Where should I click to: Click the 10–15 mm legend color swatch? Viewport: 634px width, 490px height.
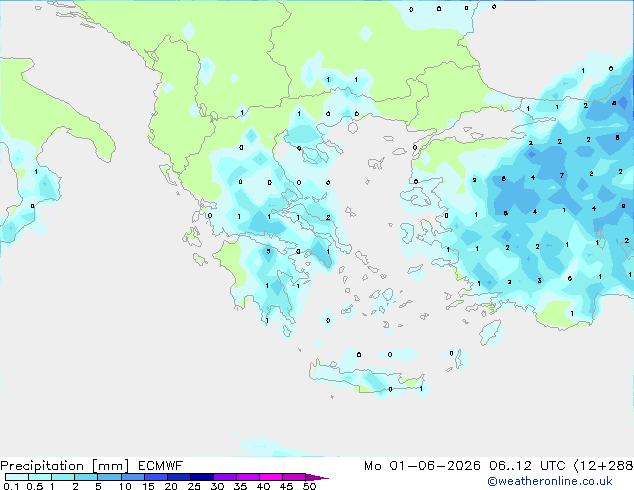click(132, 477)
